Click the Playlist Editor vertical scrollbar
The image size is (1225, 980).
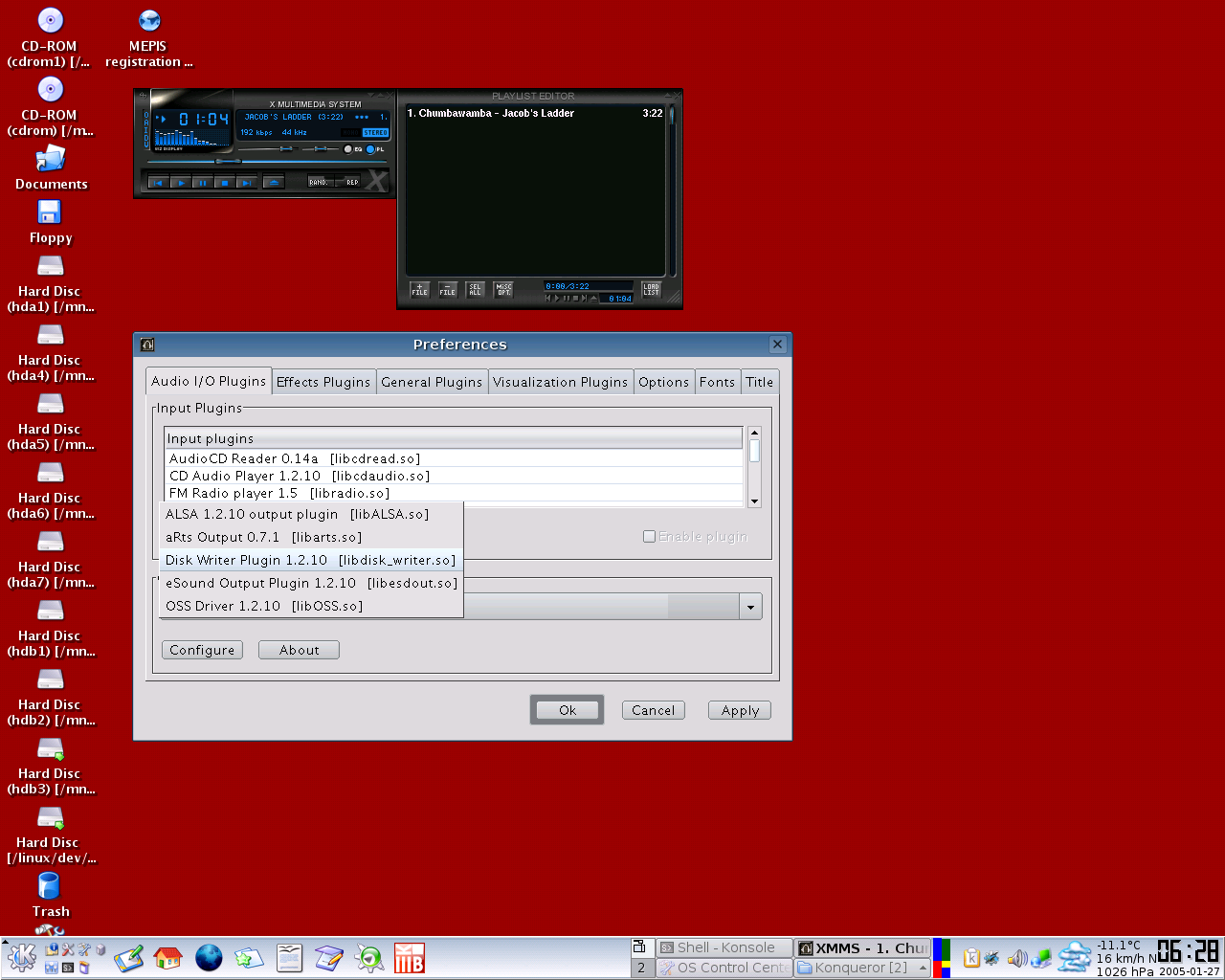click(672, 191)
